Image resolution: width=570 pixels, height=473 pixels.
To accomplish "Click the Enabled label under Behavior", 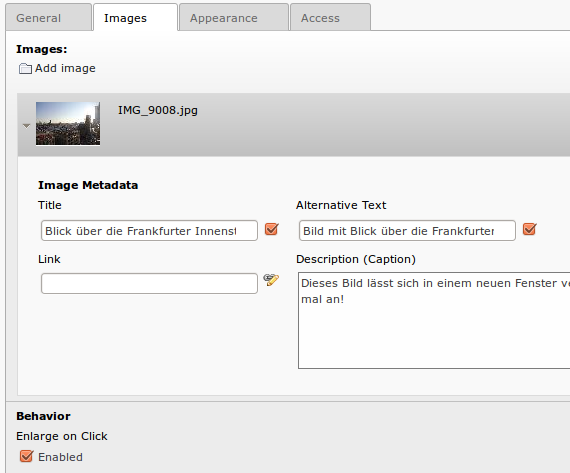I will (x=60, y=457).
